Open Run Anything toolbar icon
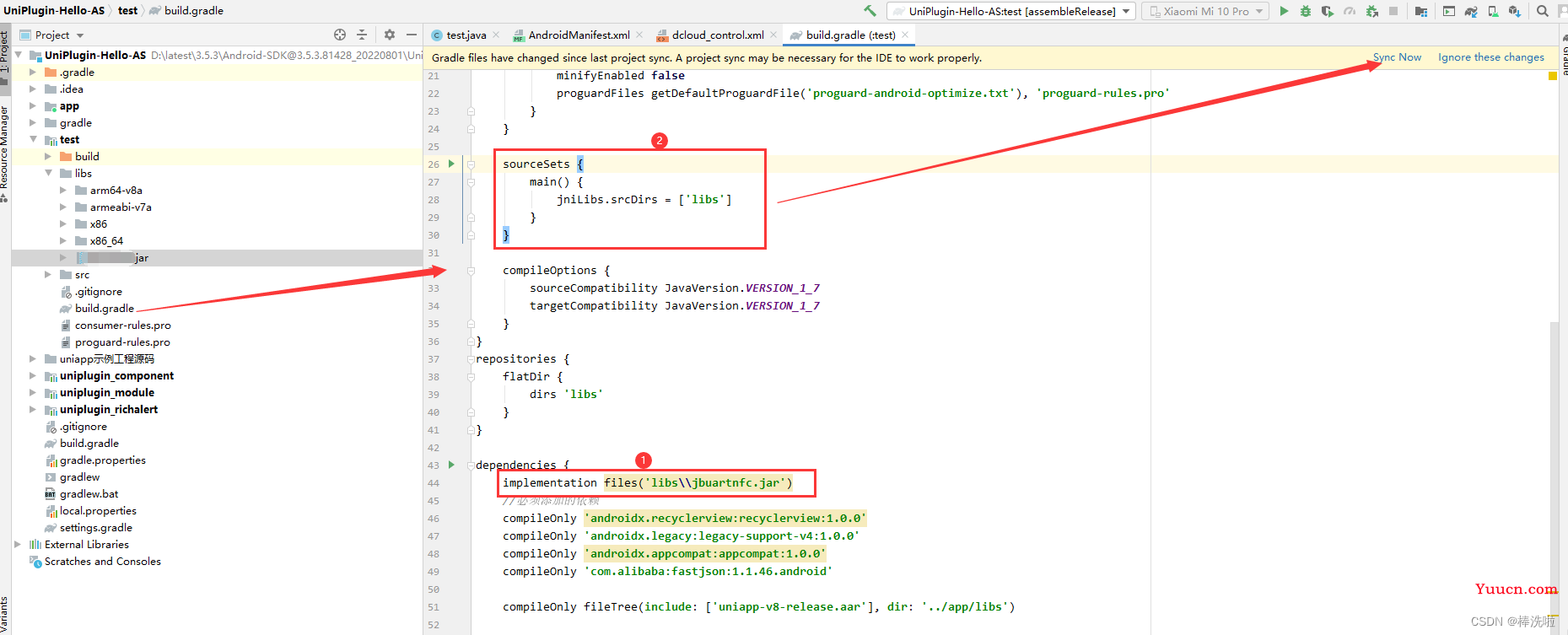Image resolution: width=1568 pixels, height=635 pixels. pos(1449,11)
